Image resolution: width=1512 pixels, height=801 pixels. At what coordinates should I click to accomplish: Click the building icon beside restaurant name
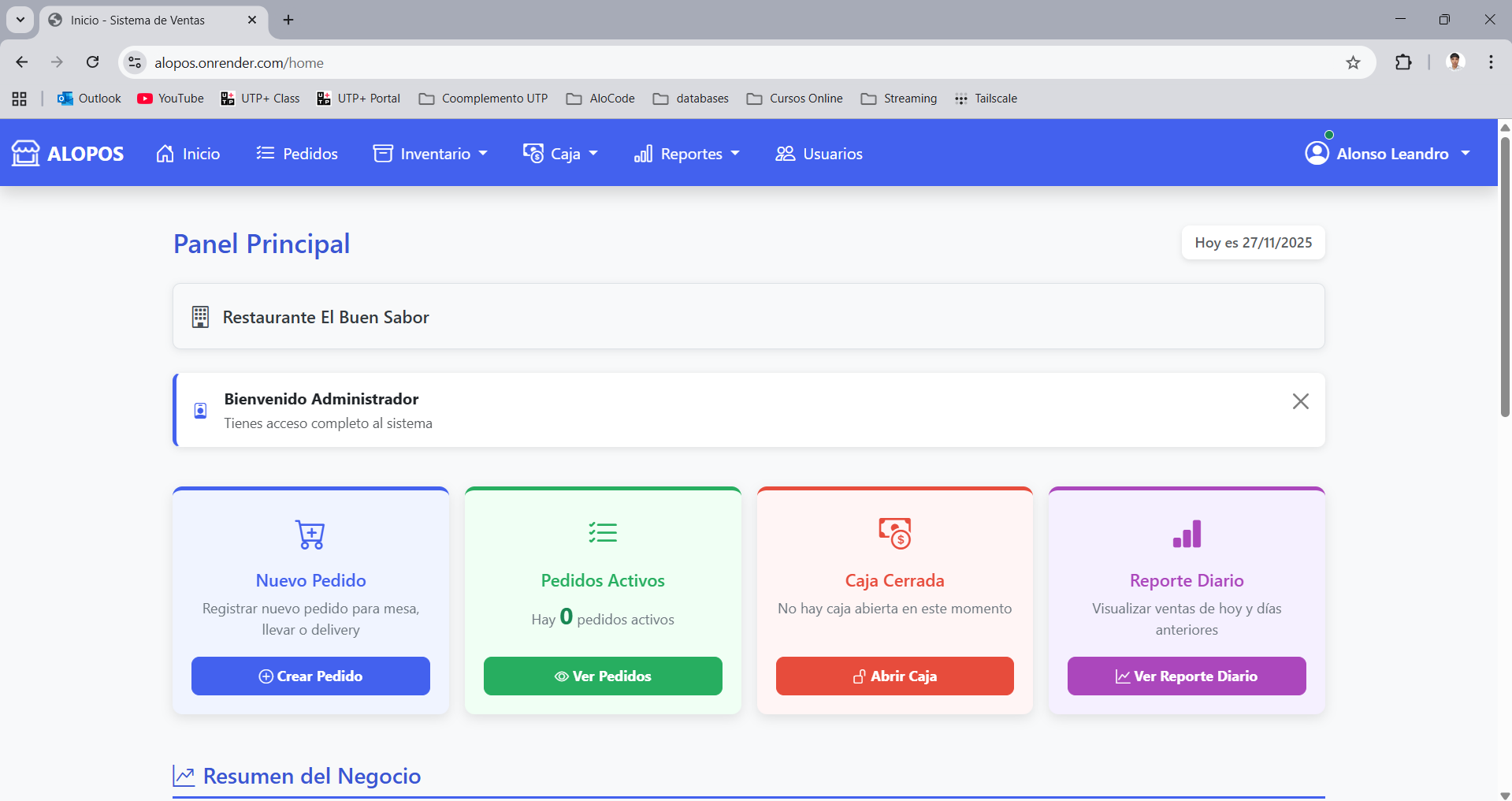click(200, 317)
